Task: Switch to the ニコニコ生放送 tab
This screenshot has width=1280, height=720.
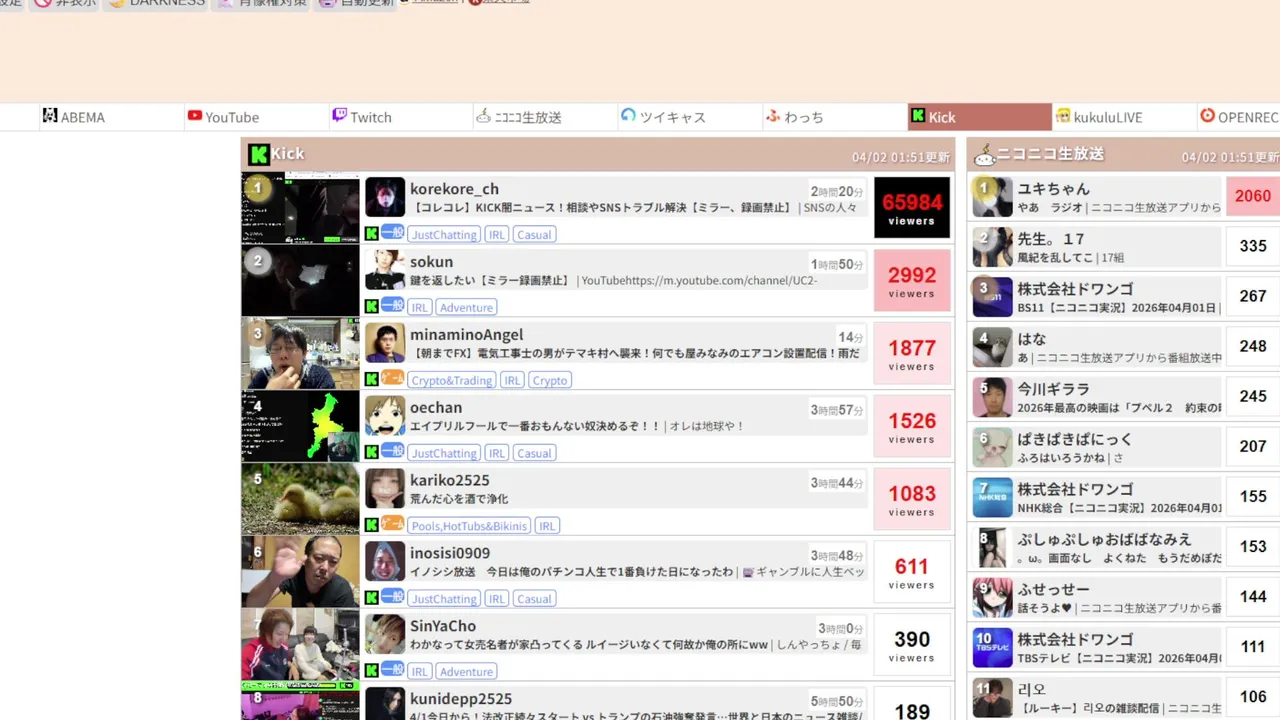Action: pyautogui.click(x=544, y=117)
